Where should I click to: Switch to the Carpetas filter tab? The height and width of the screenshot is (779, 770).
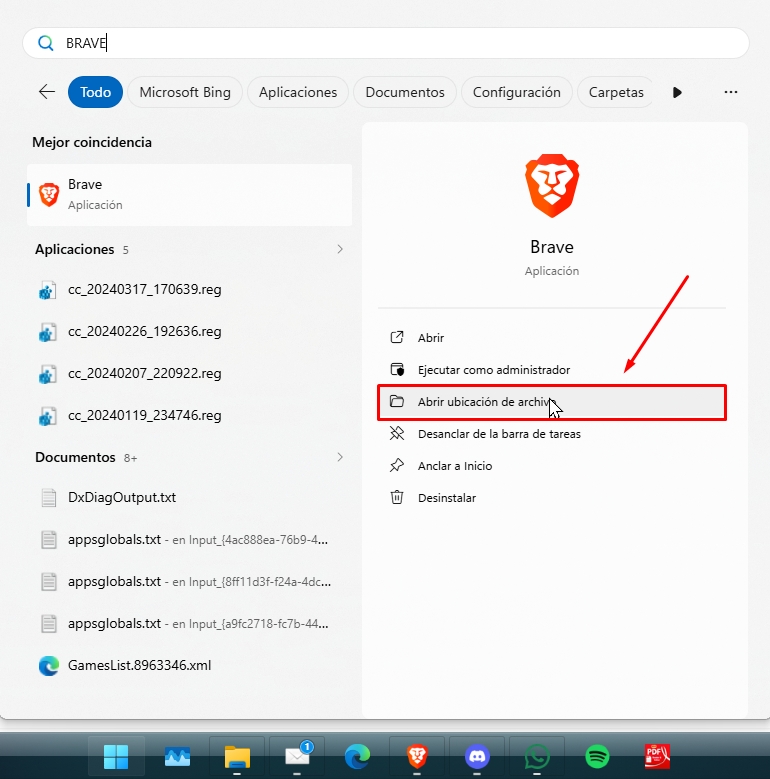pyautogui.click(x=616, y=92)
